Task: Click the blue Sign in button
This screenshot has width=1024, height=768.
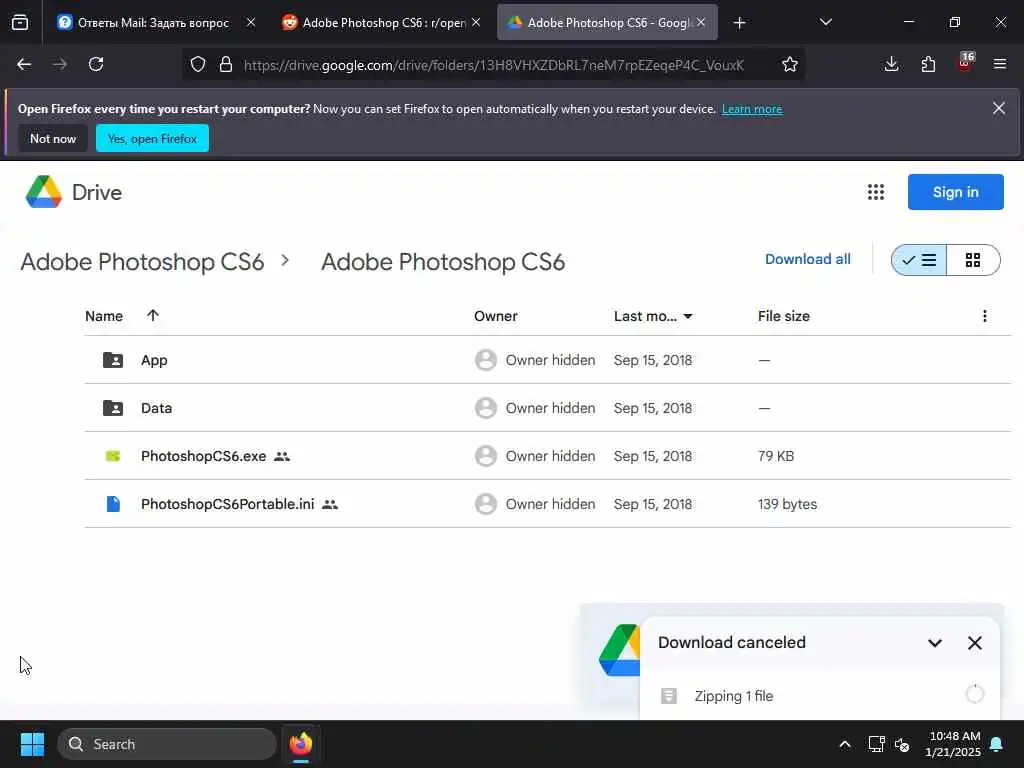Action: [x=955, y=192]
